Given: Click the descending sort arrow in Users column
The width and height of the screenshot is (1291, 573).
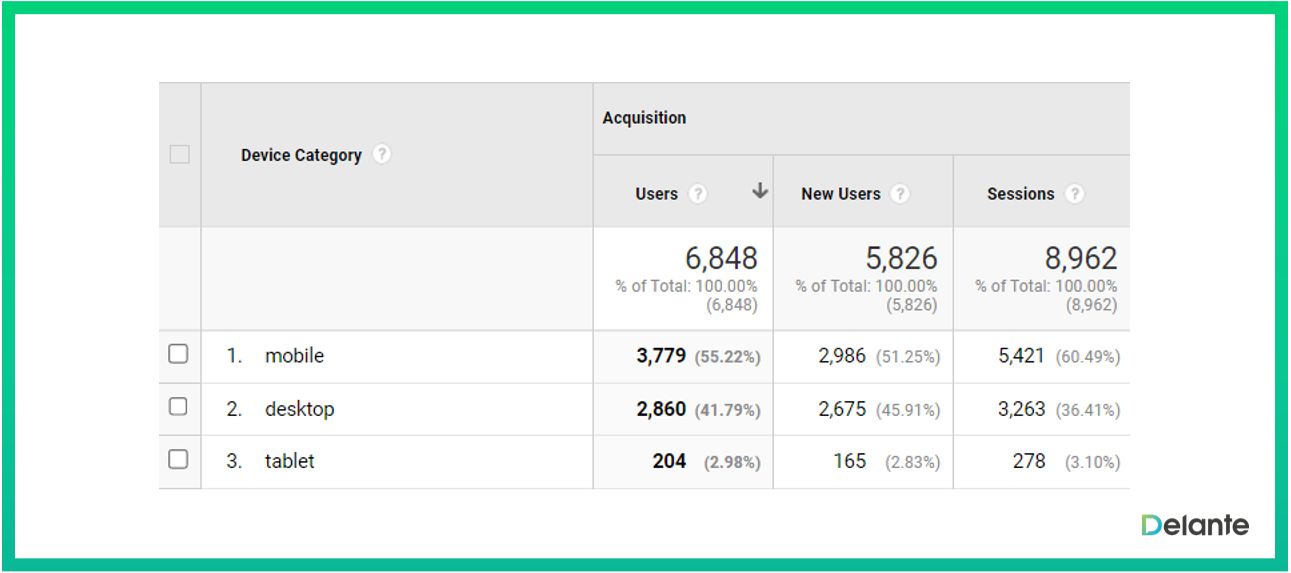Looking at the screenshot, I should coord(760,191).
